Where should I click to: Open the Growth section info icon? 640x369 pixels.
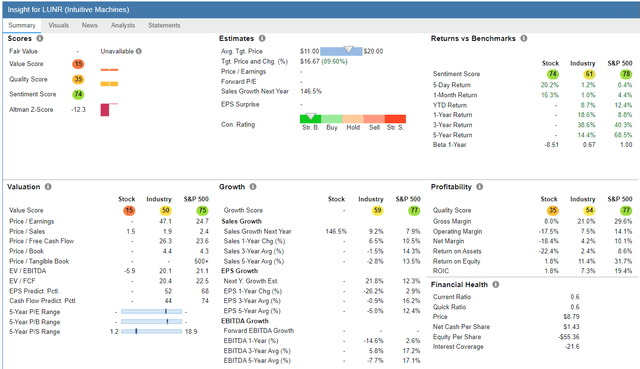point(253,187)
